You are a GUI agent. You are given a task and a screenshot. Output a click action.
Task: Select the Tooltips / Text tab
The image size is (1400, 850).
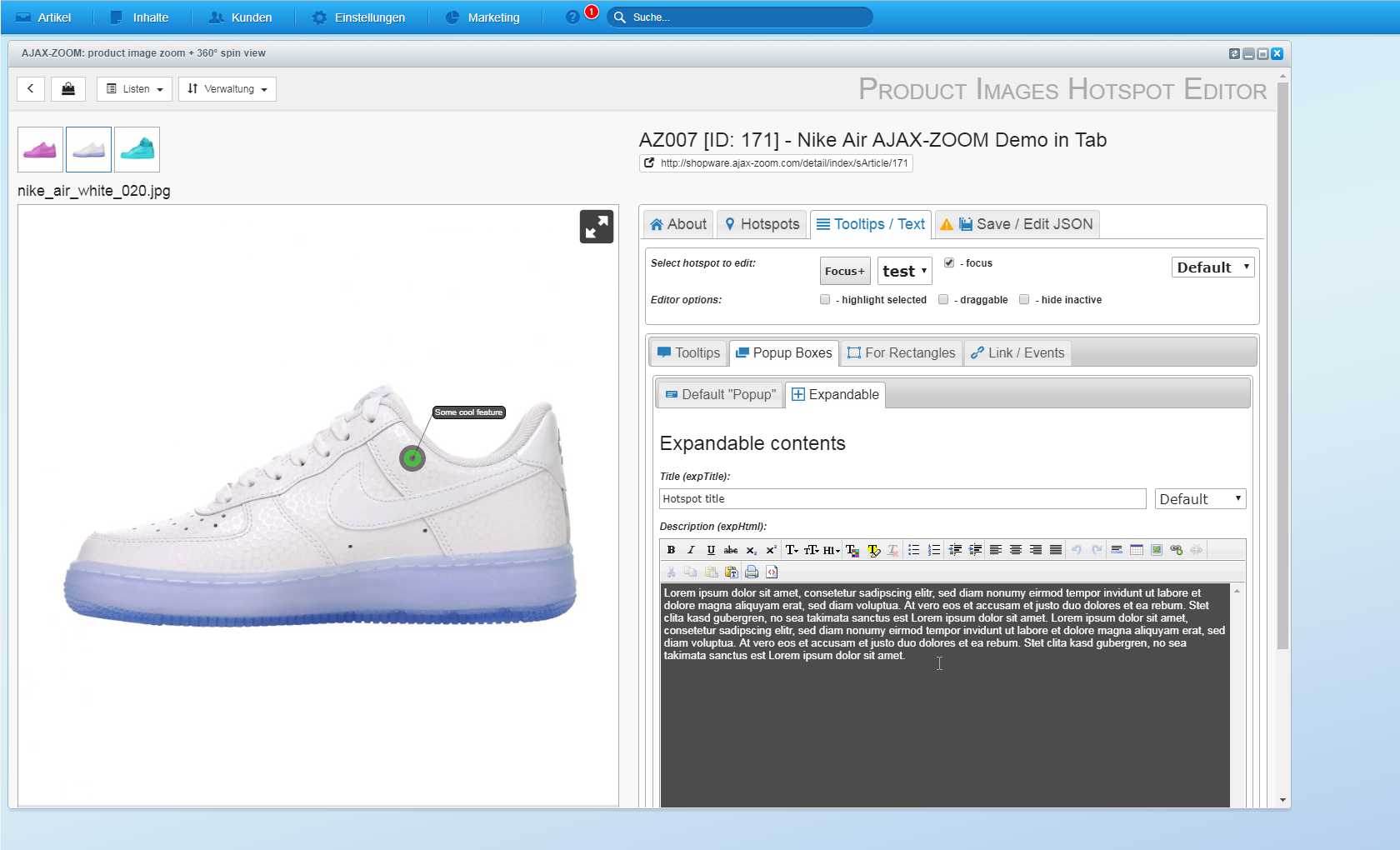(x=871, y=224)
